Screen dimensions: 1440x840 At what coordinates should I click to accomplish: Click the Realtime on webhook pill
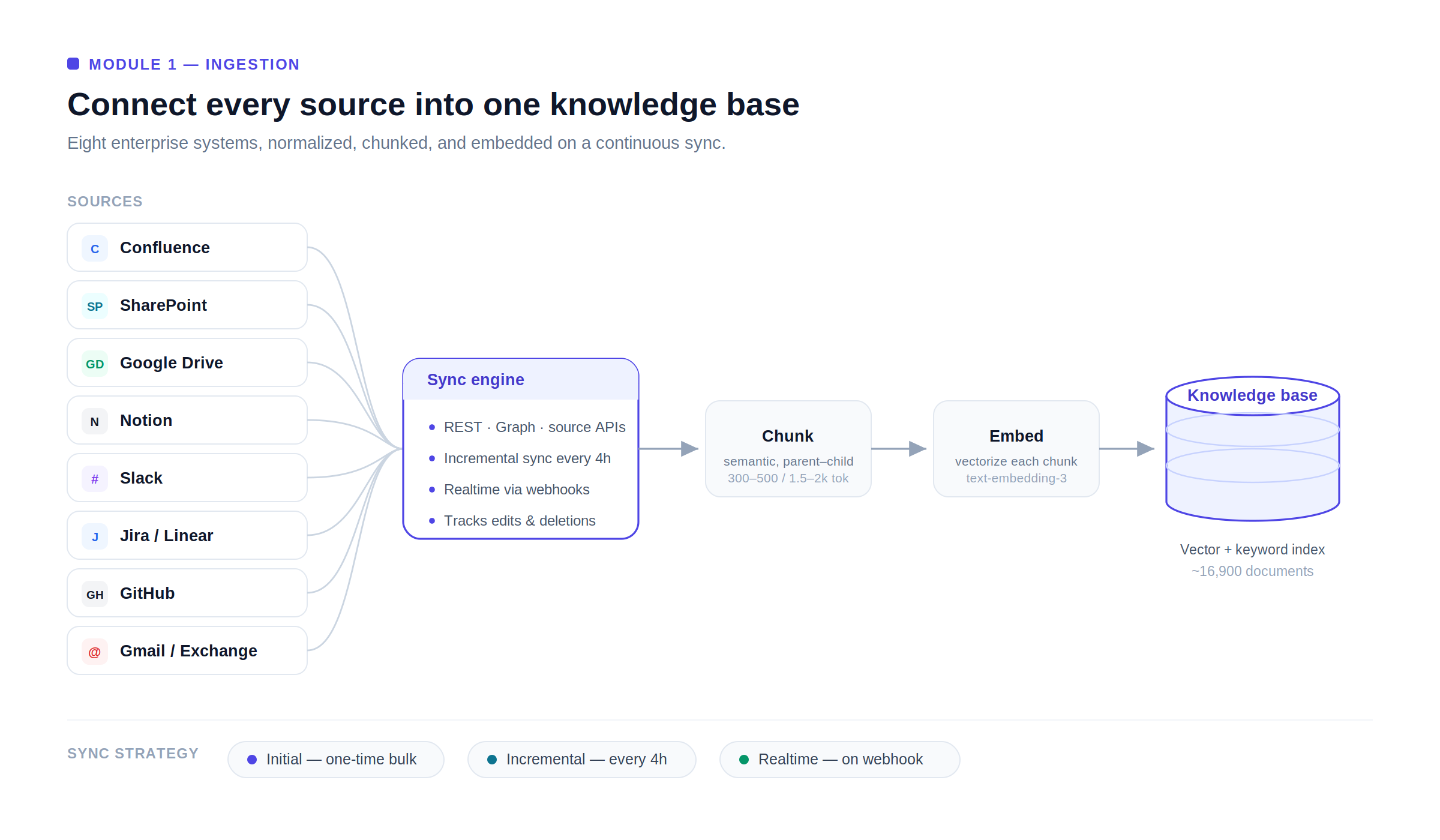(x=840, y=759)
